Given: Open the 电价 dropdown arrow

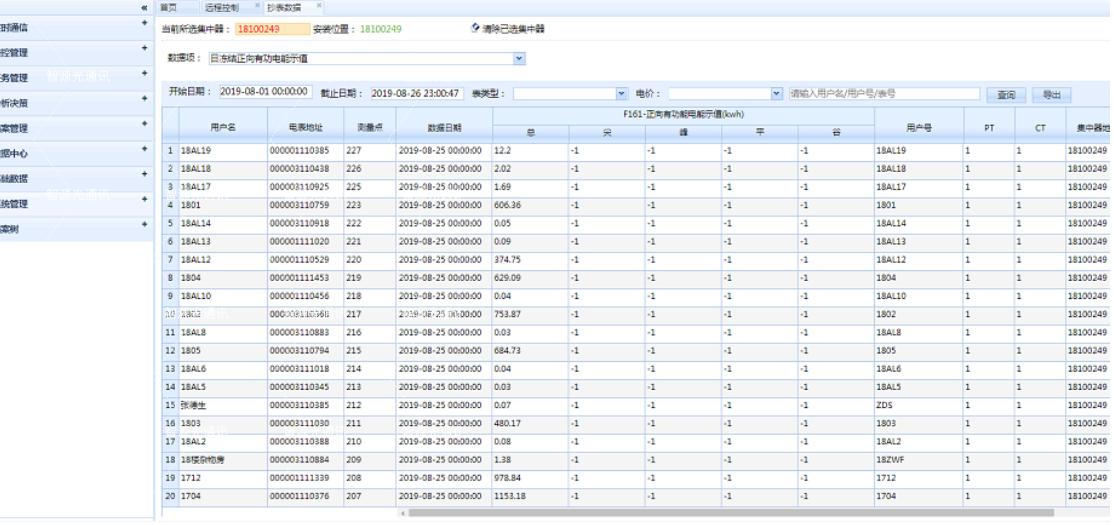Looking at the screenshot, I should 777,94.
